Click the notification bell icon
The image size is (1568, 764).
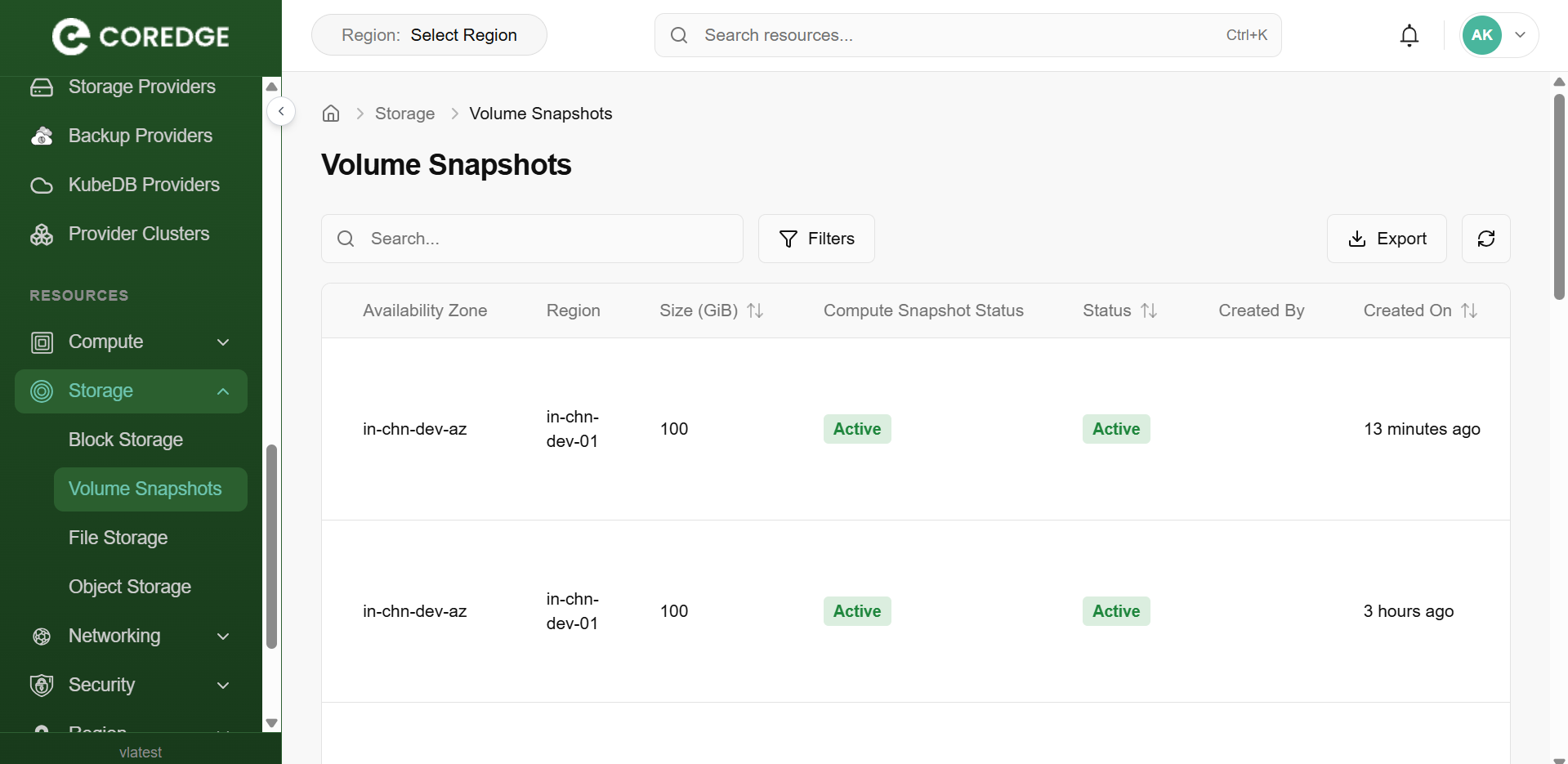pos(1409,35)
